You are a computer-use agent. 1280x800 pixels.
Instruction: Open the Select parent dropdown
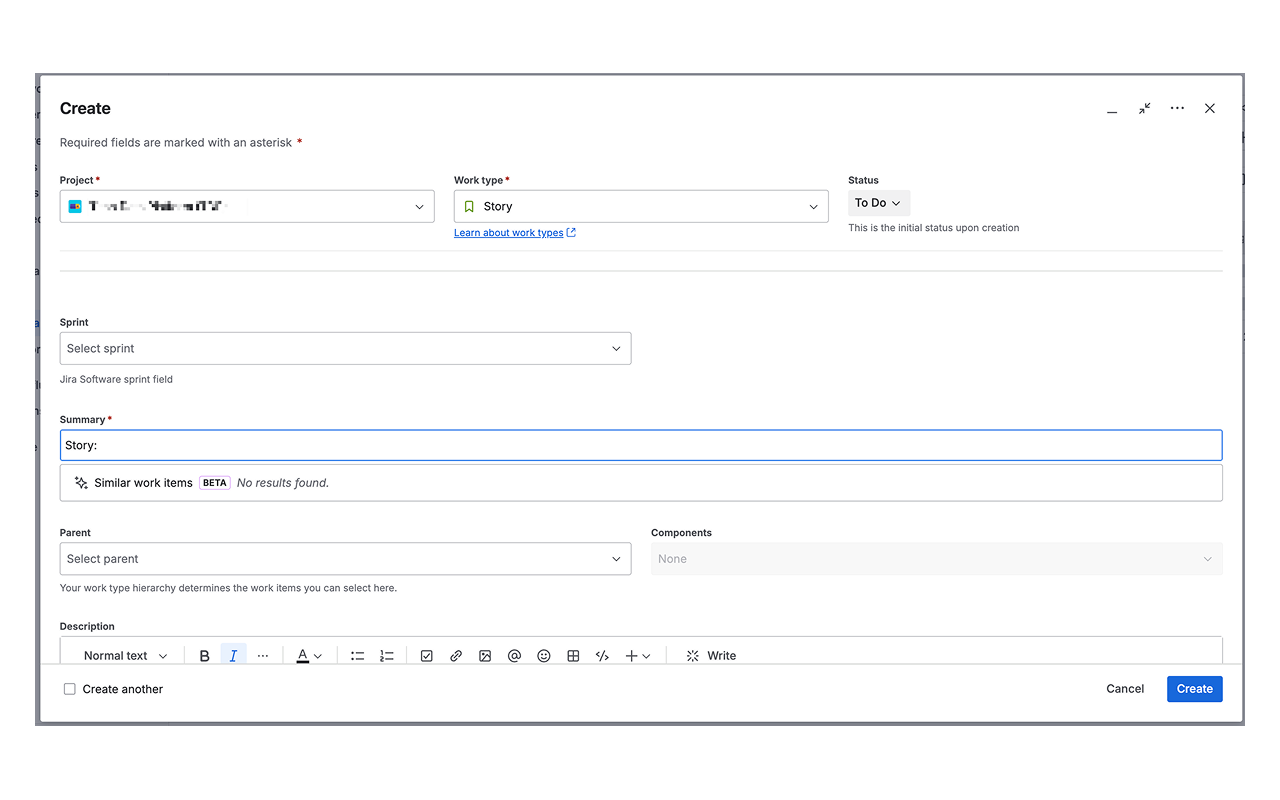point(345,559)
